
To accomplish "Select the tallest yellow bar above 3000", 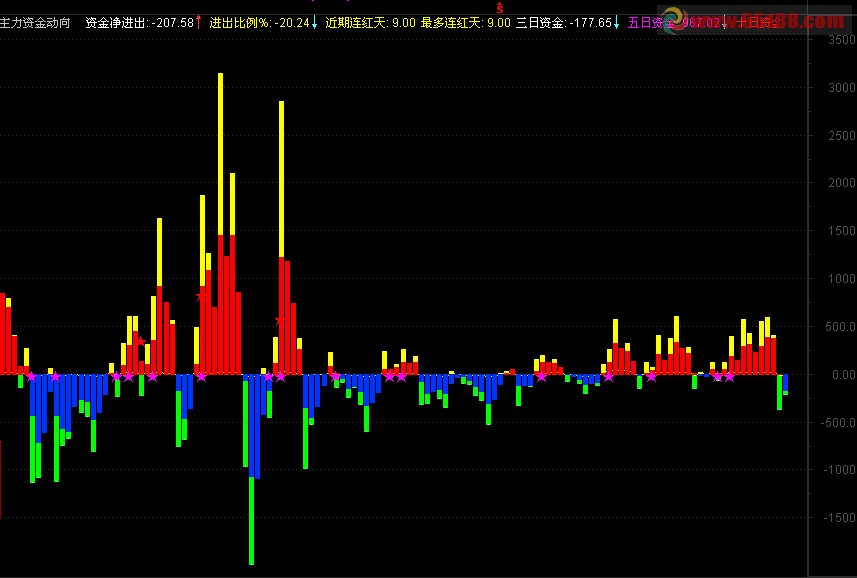I will 220,154.
